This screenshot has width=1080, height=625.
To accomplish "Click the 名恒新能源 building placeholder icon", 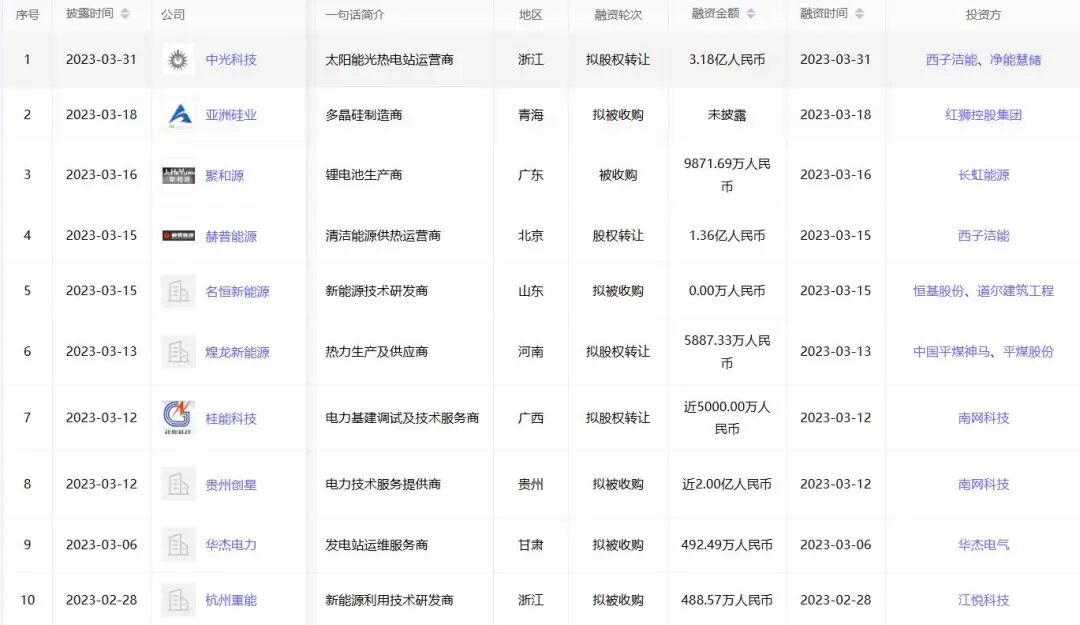I will 177,291.
